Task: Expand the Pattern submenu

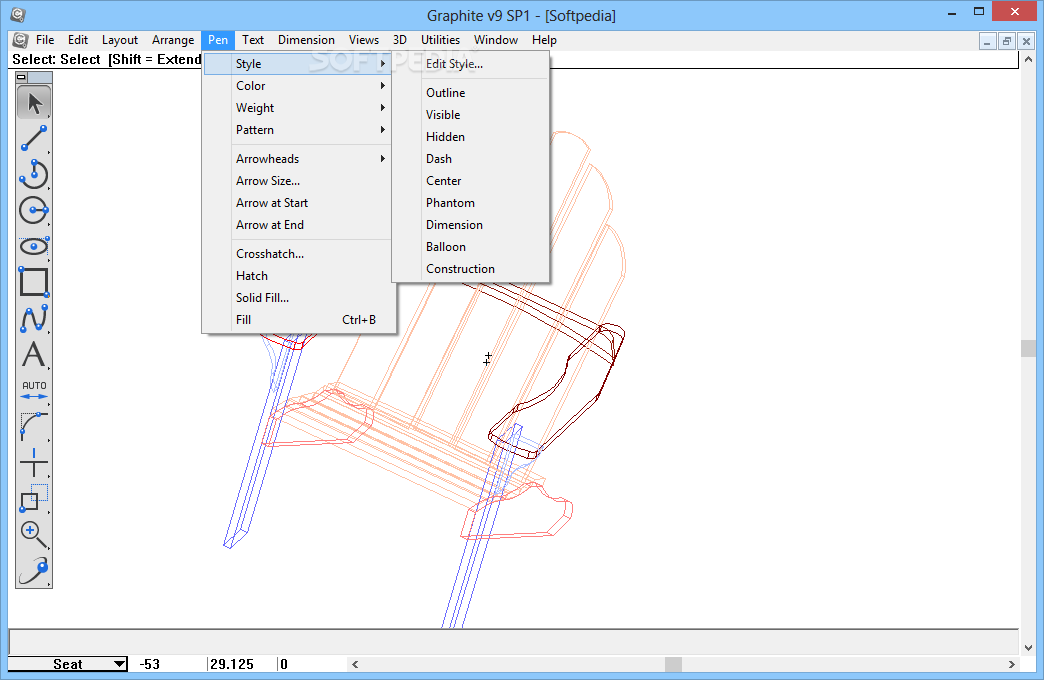Action: (297, 130)
